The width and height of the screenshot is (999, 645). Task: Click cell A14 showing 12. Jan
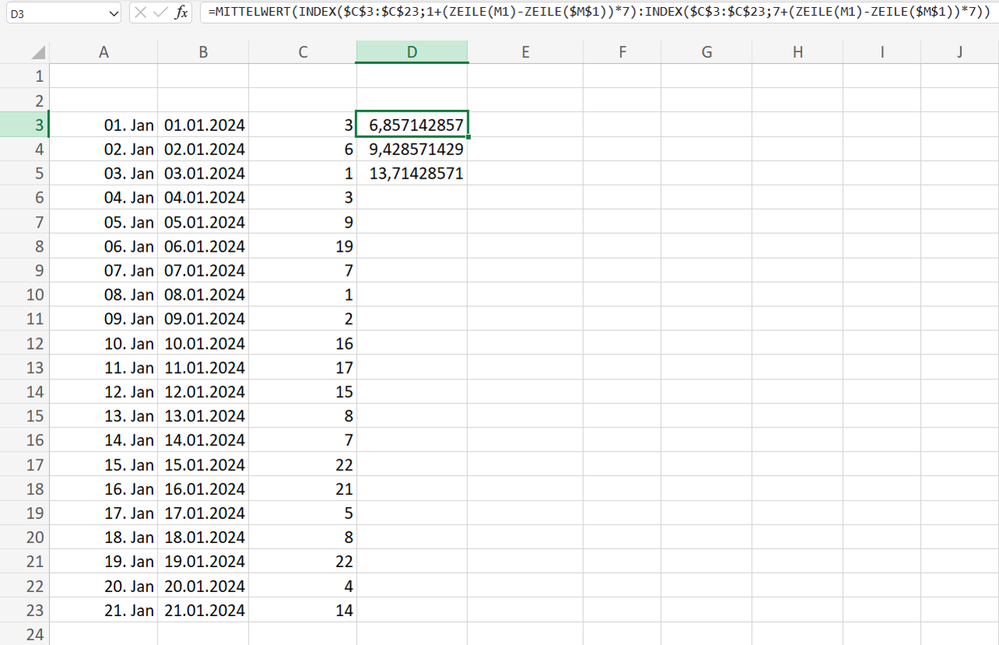(104, 392)
